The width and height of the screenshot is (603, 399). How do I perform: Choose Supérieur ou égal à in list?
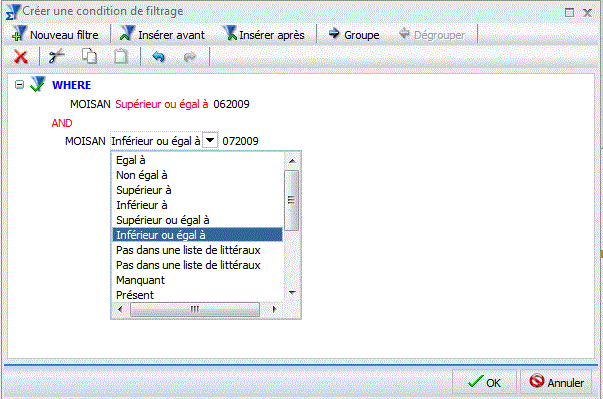click(198, 220)
